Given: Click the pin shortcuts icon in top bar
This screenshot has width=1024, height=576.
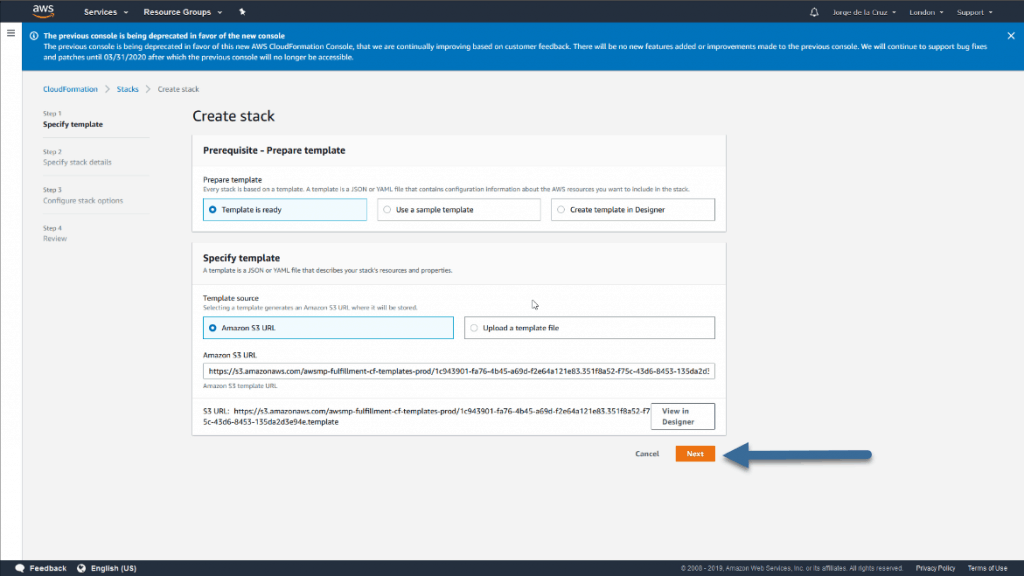Looking at the screenshot, I should click(242, 12).
